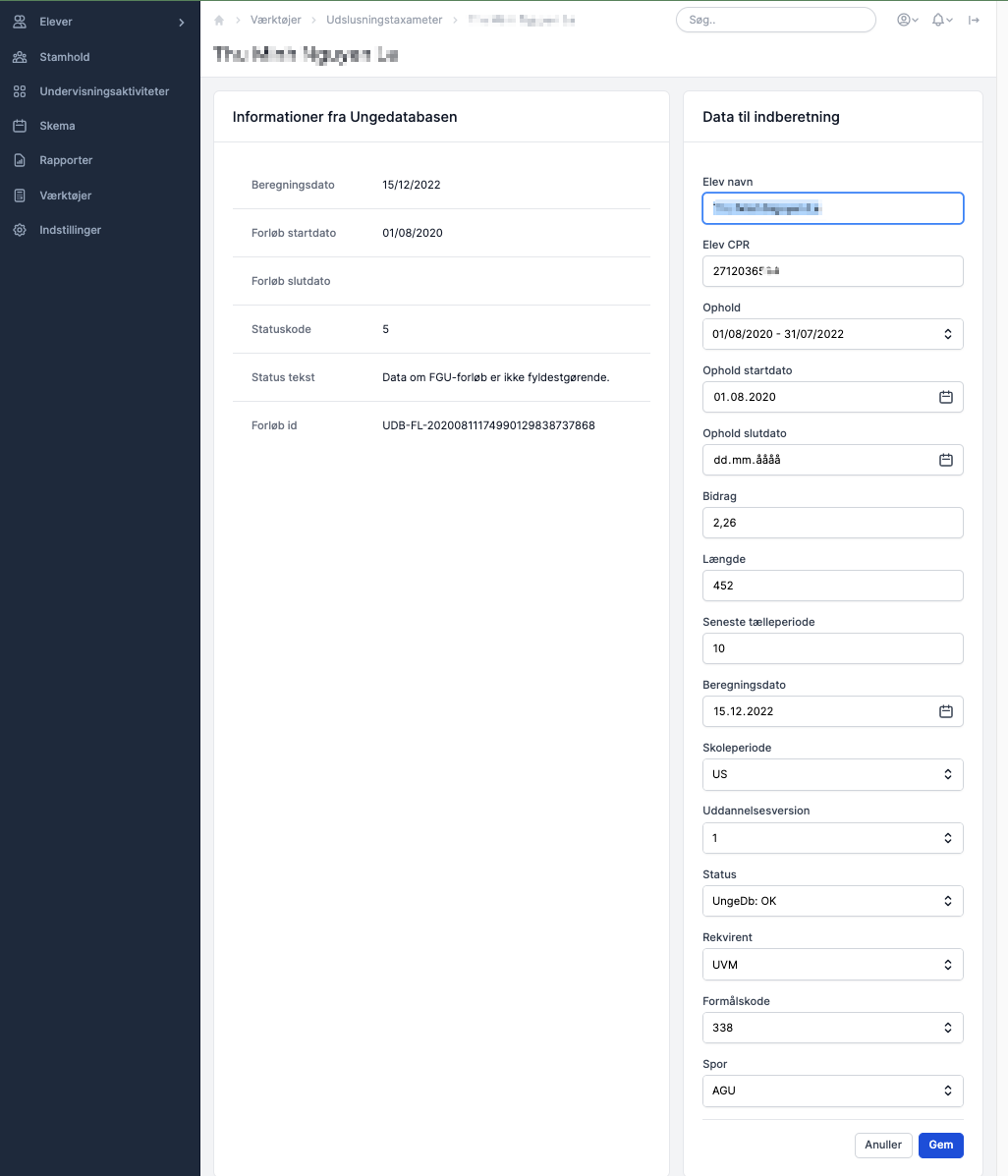Click the Rapporter document icon
The image size is (1008, 1176).
[x=21, y=160]
